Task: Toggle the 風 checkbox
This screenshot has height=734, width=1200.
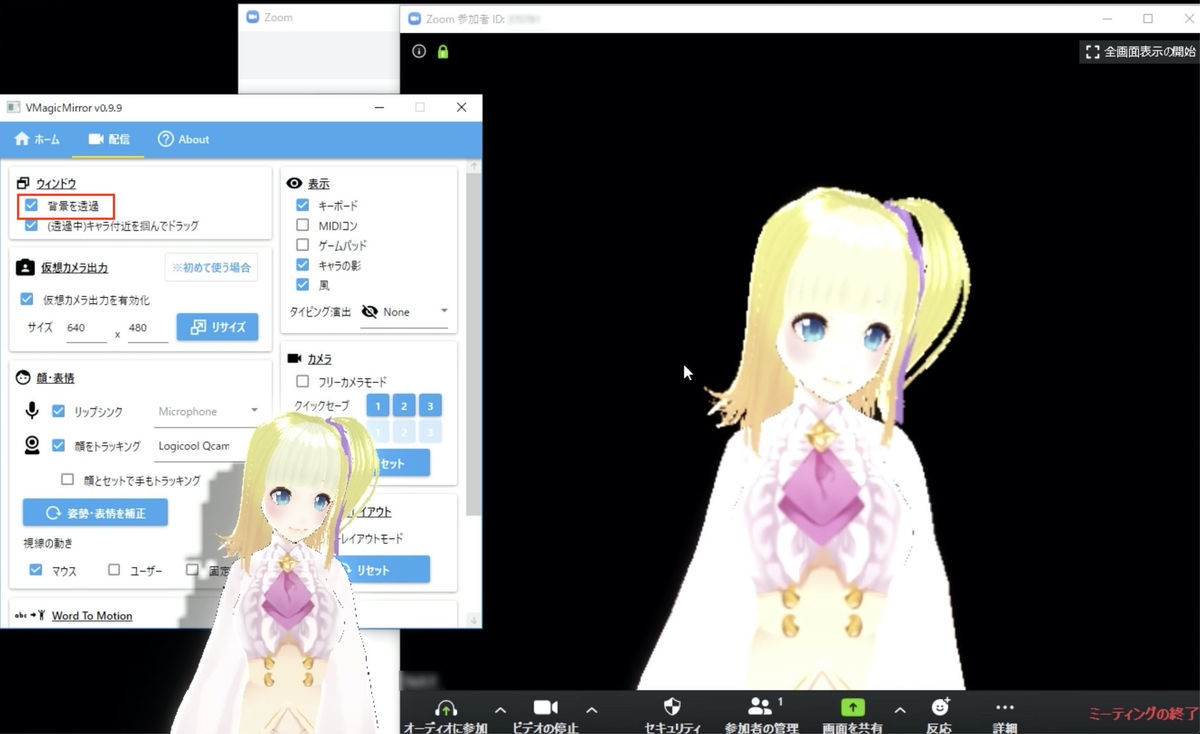Action: click(303, 285)
